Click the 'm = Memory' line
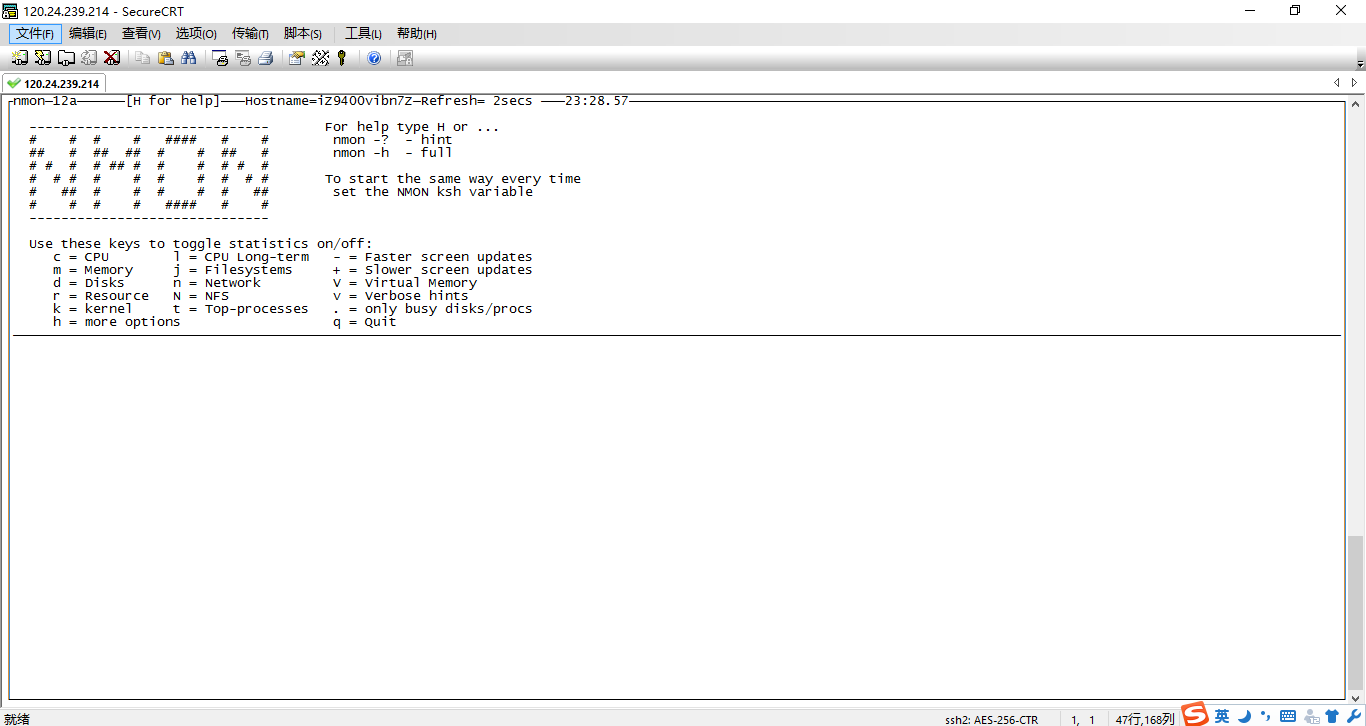 (x=93, y=270)
